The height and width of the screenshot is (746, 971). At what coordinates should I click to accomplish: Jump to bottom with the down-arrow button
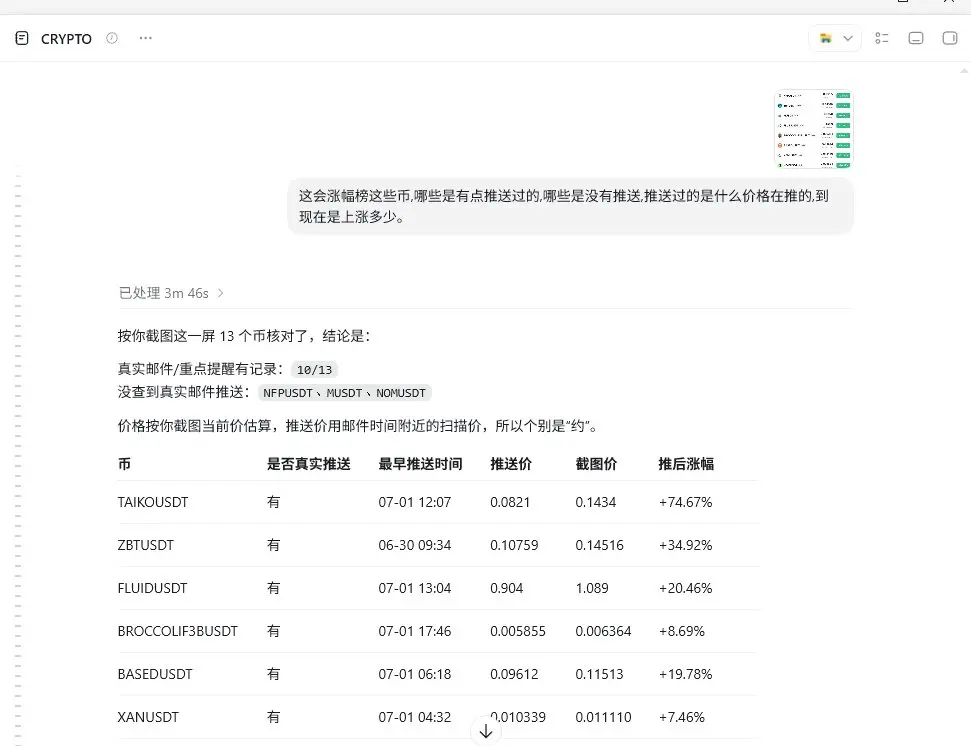pos(486,731)
